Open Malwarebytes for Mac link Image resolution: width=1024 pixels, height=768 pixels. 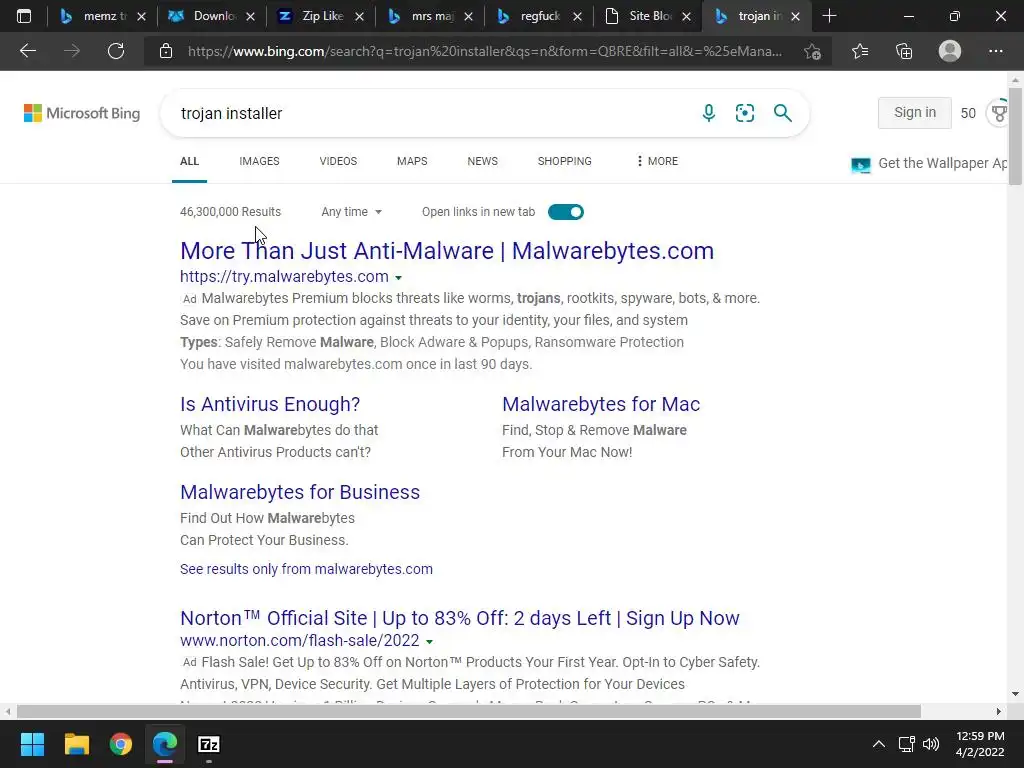point(601,404)
